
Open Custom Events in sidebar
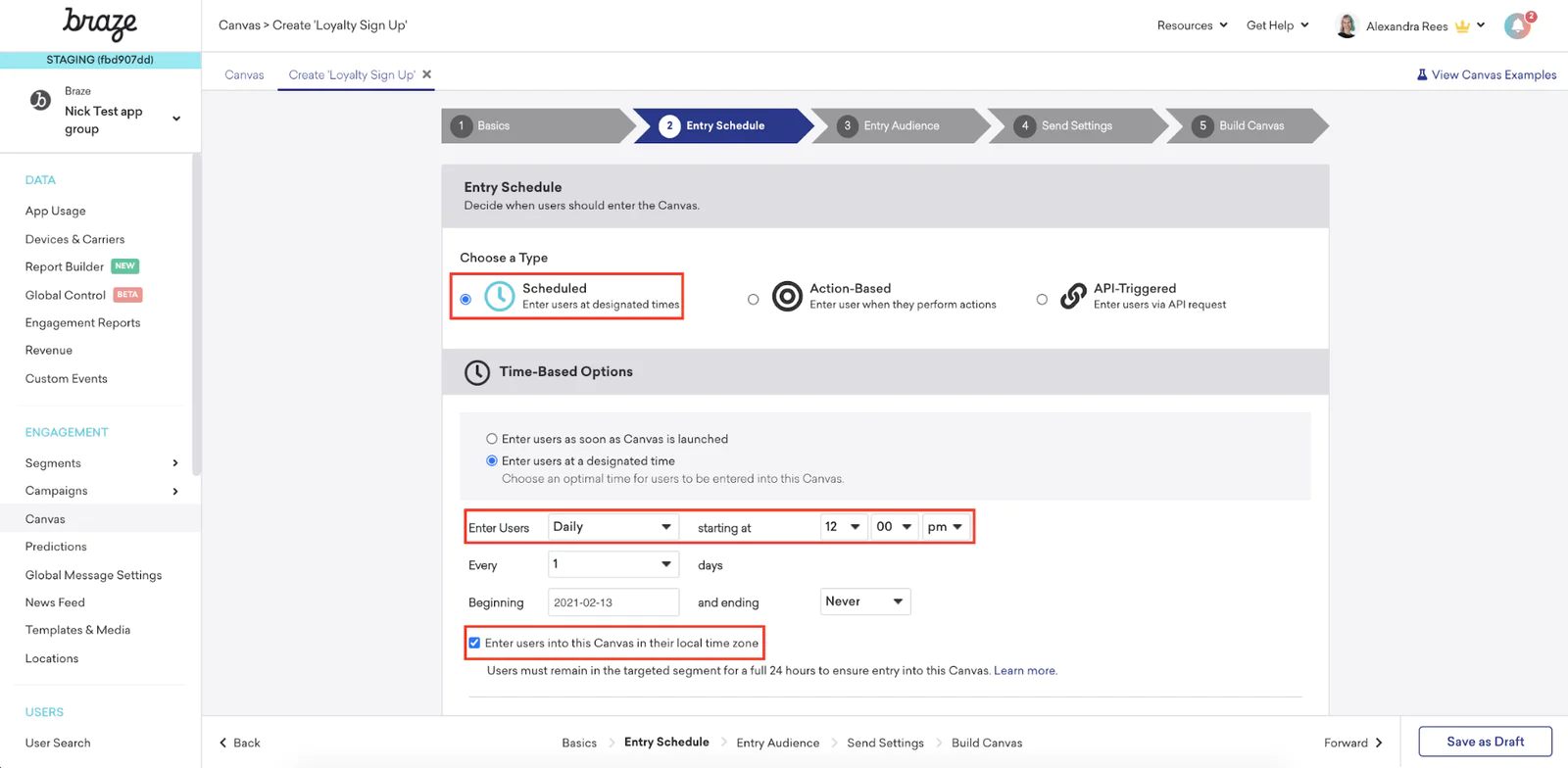coord(67,378)
